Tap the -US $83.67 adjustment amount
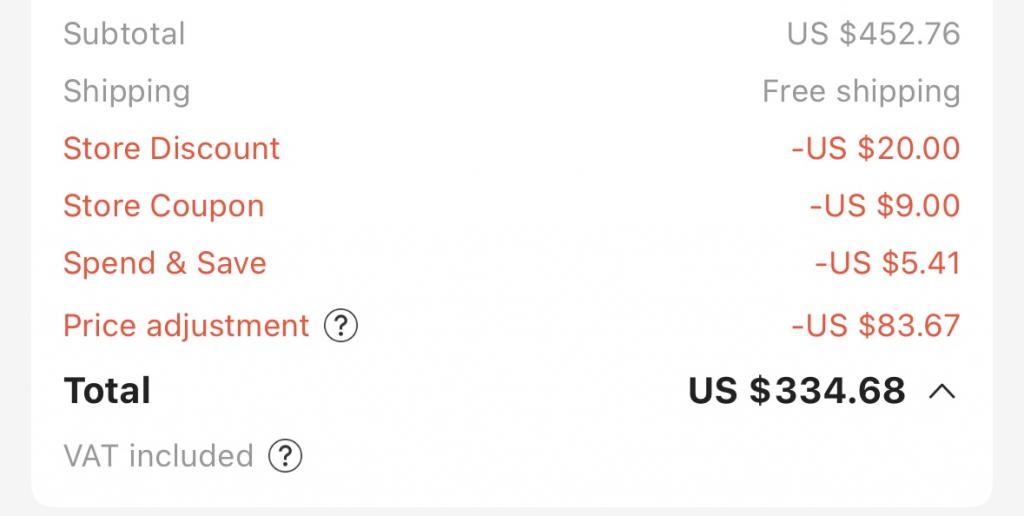The width and height of the screenshot is (1024, 516). point(875,326)
